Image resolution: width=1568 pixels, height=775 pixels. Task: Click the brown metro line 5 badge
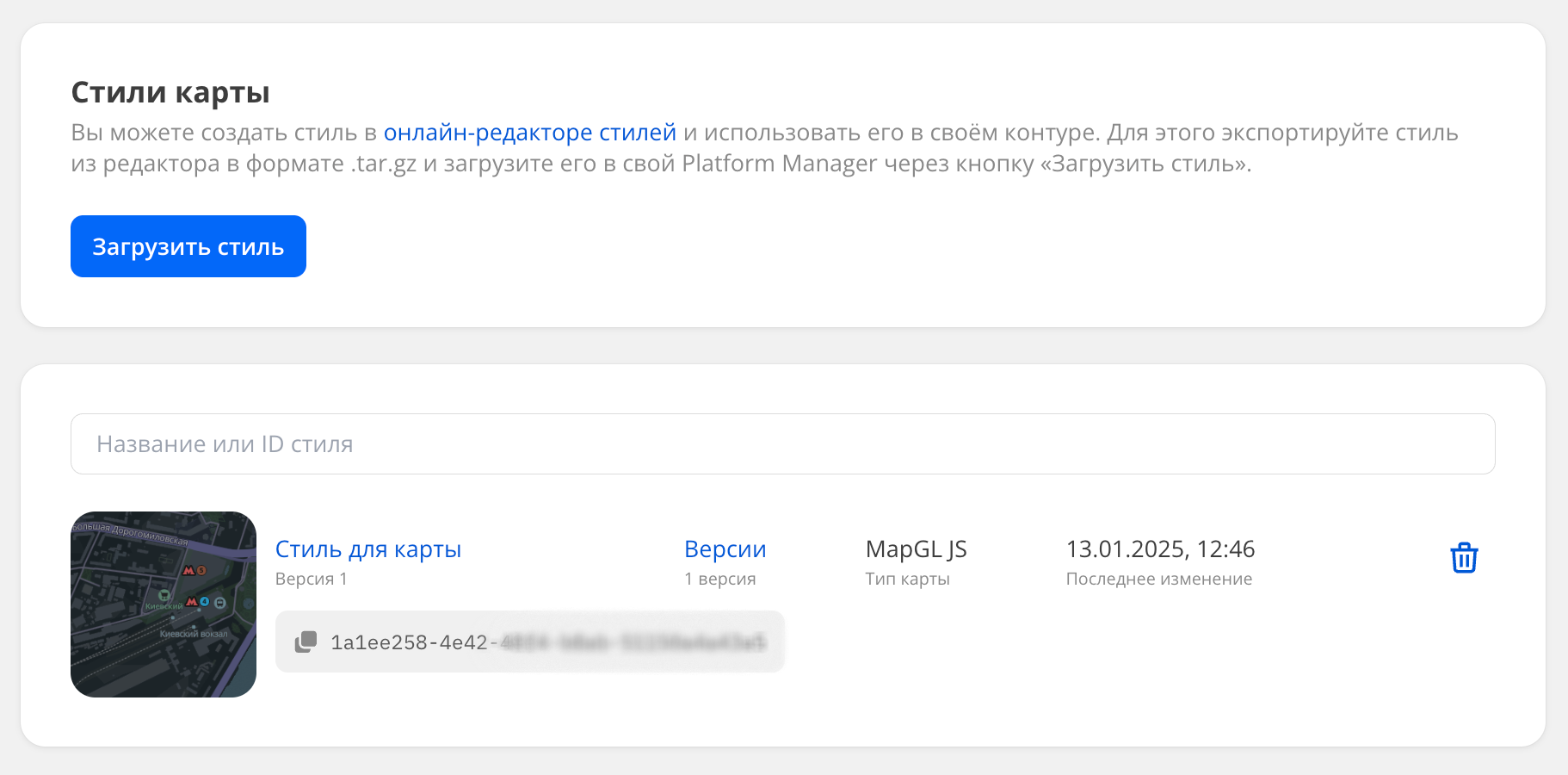pyautogui.click(x=201, y=570)
